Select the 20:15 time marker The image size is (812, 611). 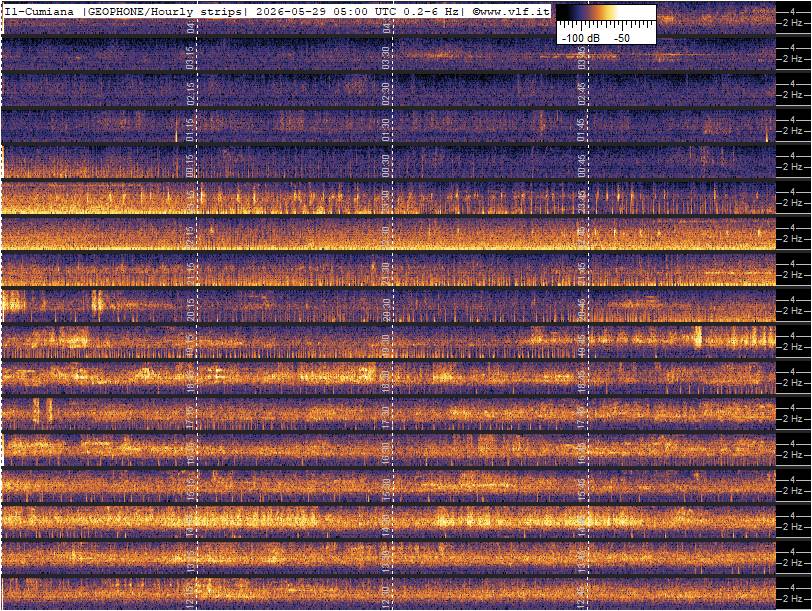pos(190,309)
